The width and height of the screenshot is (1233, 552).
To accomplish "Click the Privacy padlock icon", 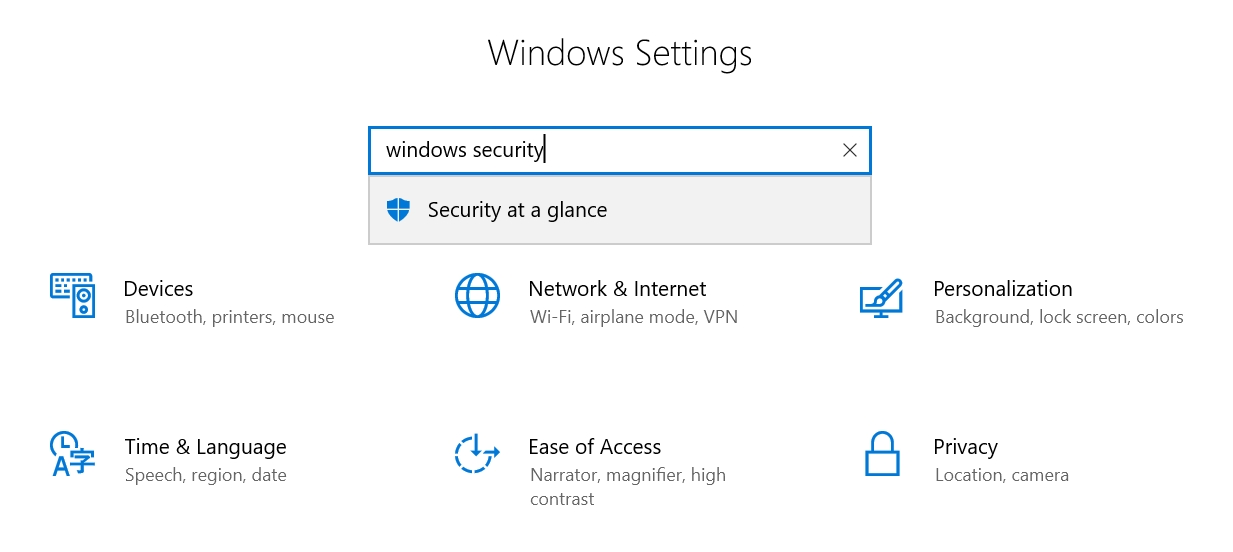I will click(x=881, y=454).
